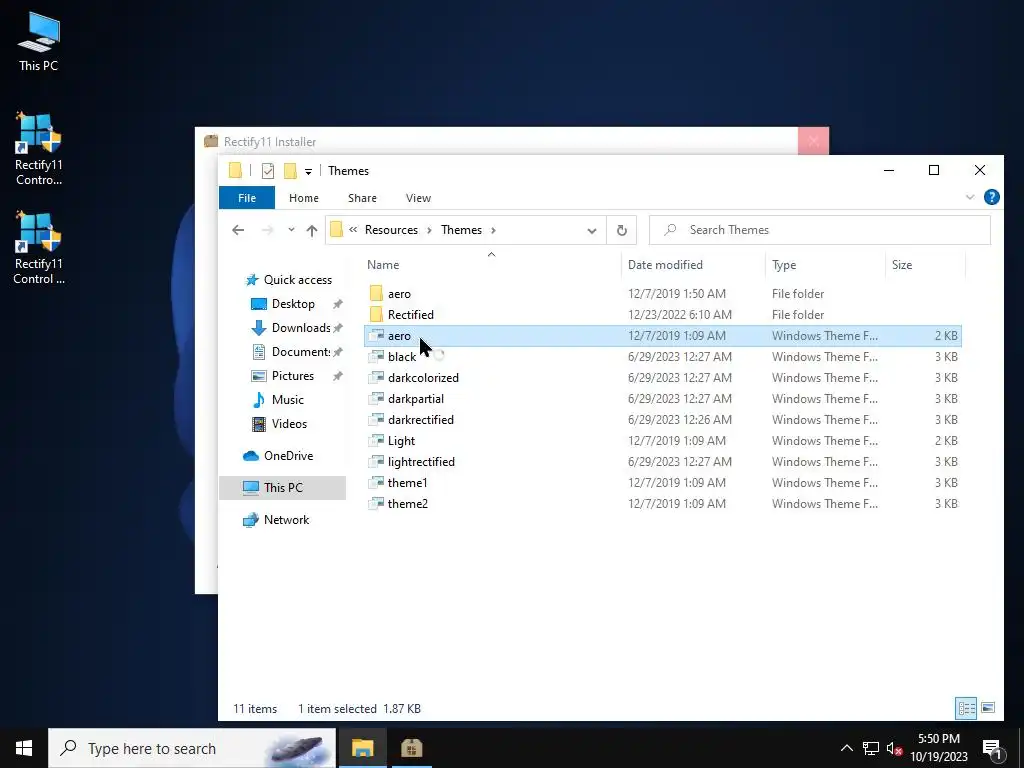Open the address bar history dropdown
This screenshot has height=768, width=1024.
tap(592, 231)
